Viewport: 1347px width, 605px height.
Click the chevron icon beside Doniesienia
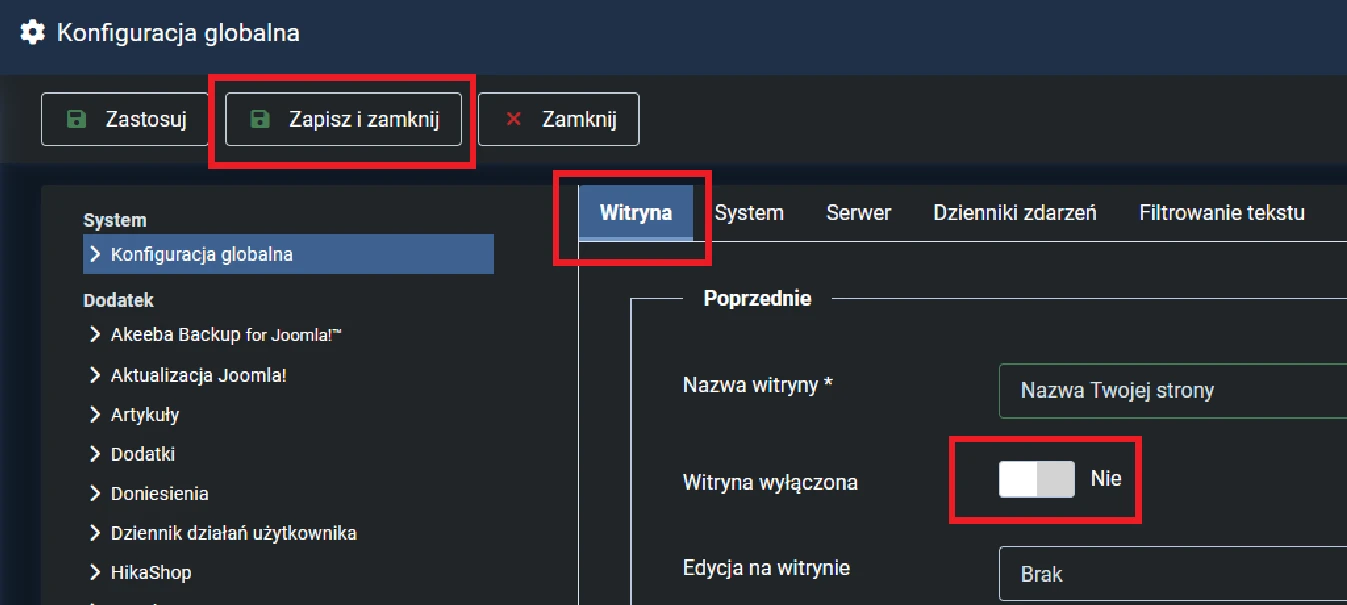(x=95, y=494)
